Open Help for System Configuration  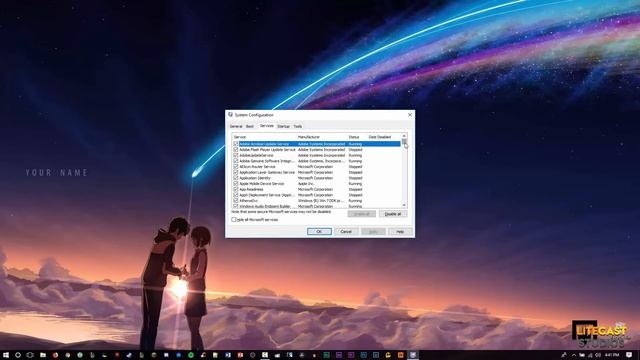click(400, 231)
